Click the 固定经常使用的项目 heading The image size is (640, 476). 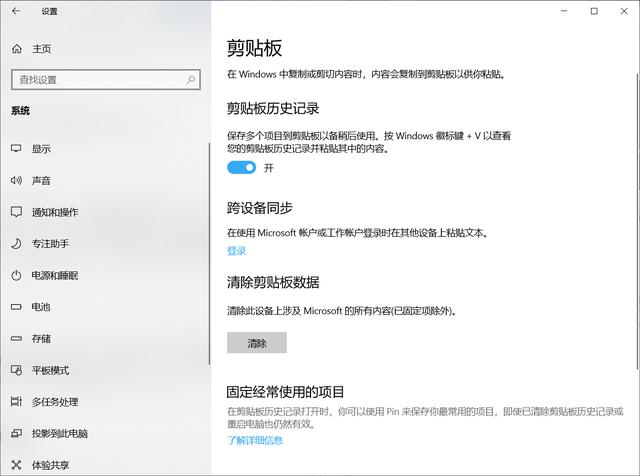point(285,392)
